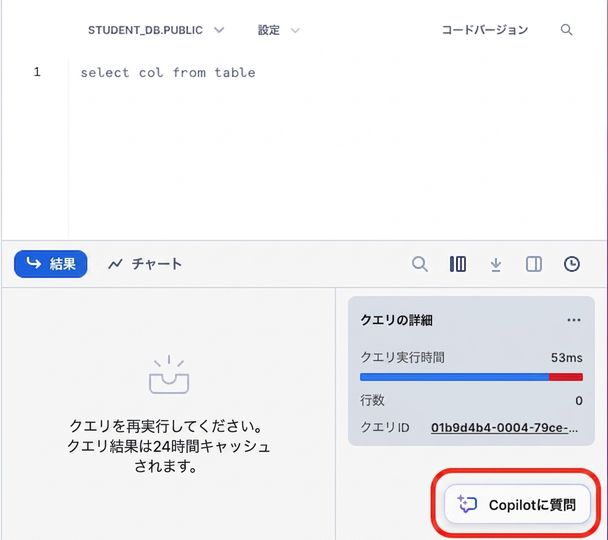Open the クエリの詳細 more options menu
The width and height of the screenshot is (608, 540).
point(574,320)
